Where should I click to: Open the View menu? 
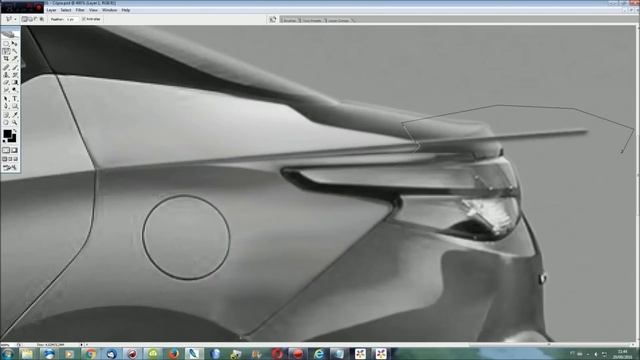click(x=93, y=10)
